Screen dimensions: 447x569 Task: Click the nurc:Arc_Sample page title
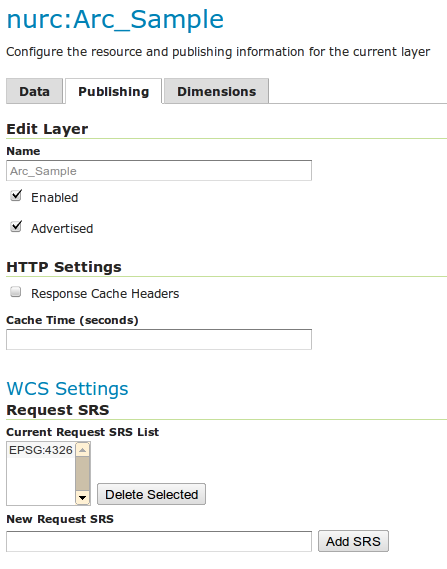[x=115, y=19]
